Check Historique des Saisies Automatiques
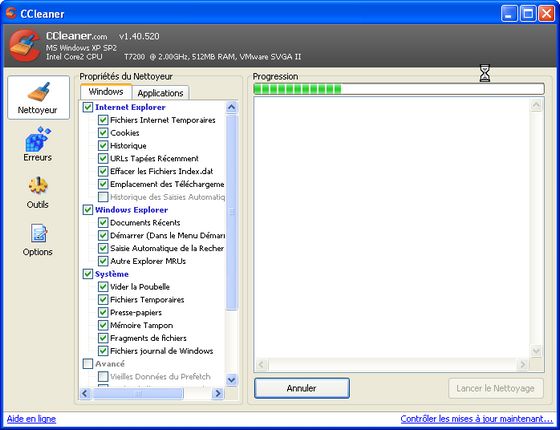This screenshot has height=430, width=560. [103, 197]
